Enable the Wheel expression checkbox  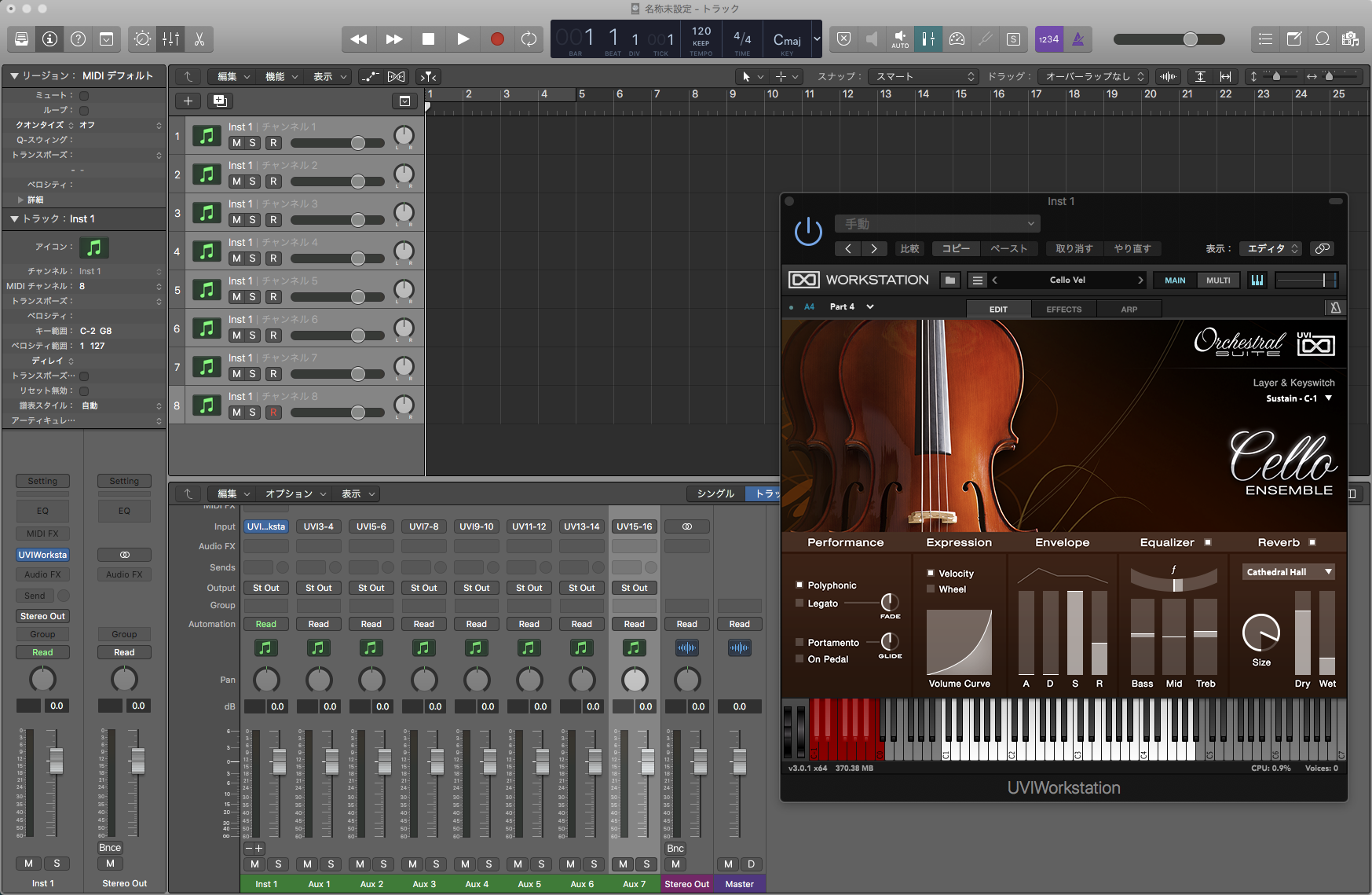pos(931,589)
